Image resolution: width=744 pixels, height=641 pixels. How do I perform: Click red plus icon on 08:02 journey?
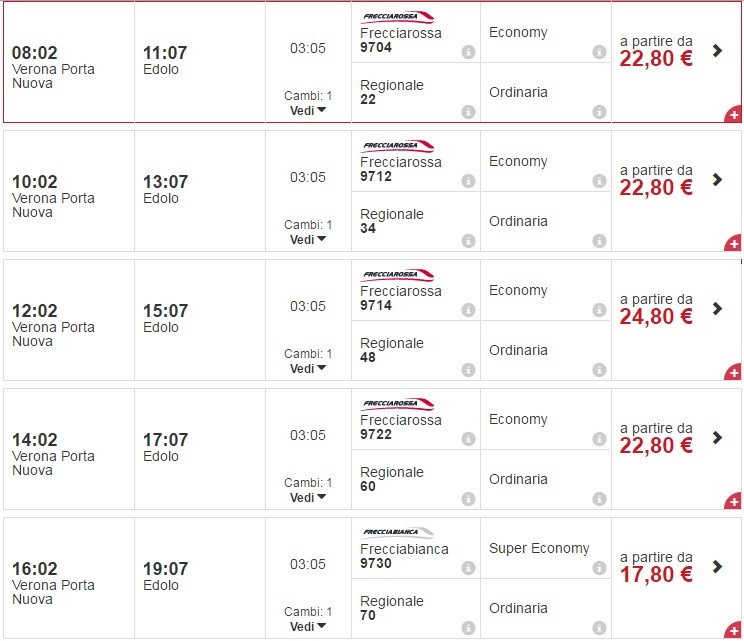734,114
